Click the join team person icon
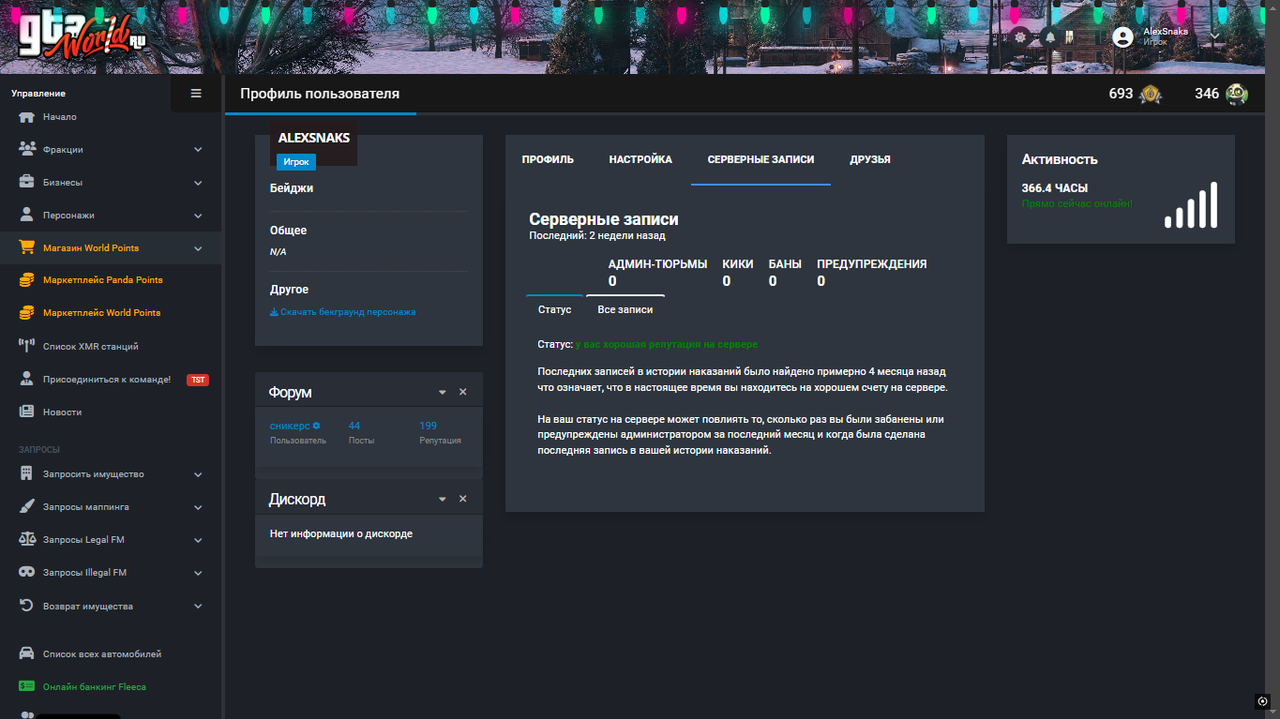 coord(27,380)
